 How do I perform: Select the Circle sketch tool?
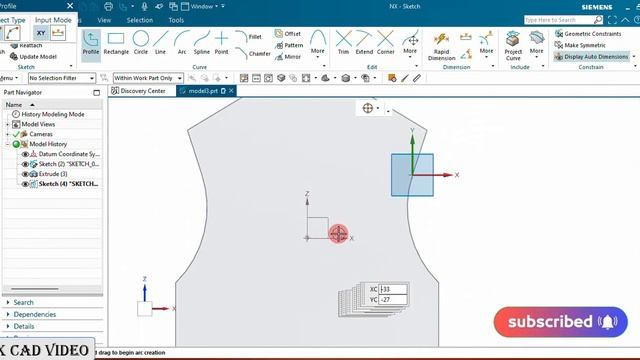(x=141, y=43)
